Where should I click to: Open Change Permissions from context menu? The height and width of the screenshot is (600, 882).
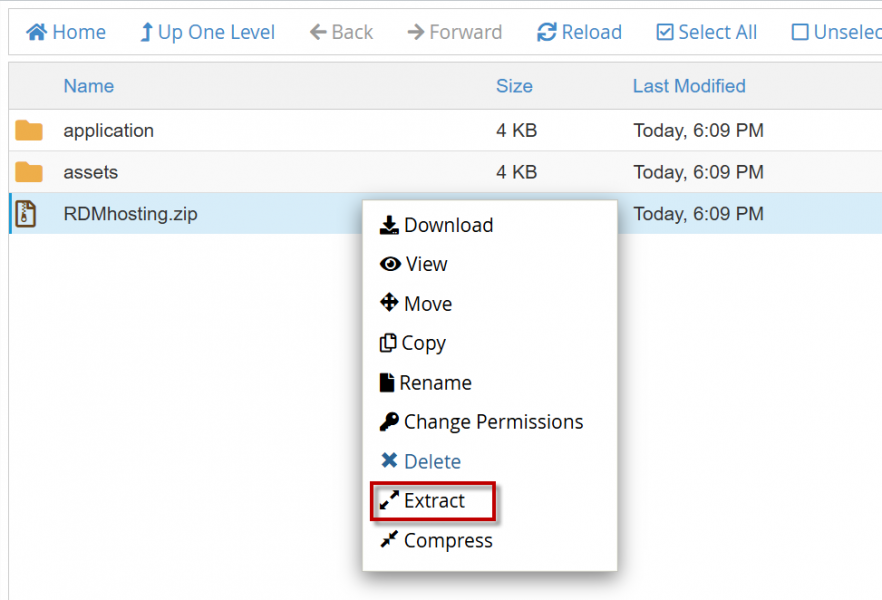[x=481, y=423]
